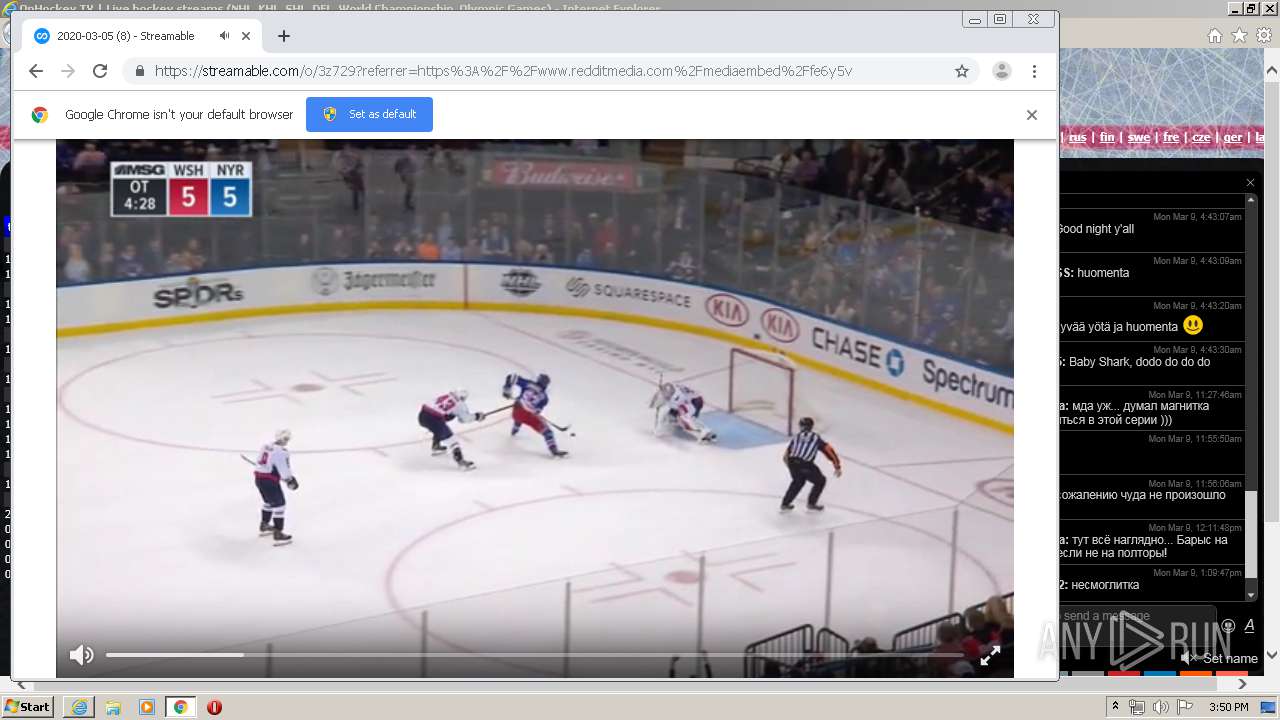Open the red Opera taskbar icon
This screenshot has height=720, width=1280.
(x=214, y=707)
